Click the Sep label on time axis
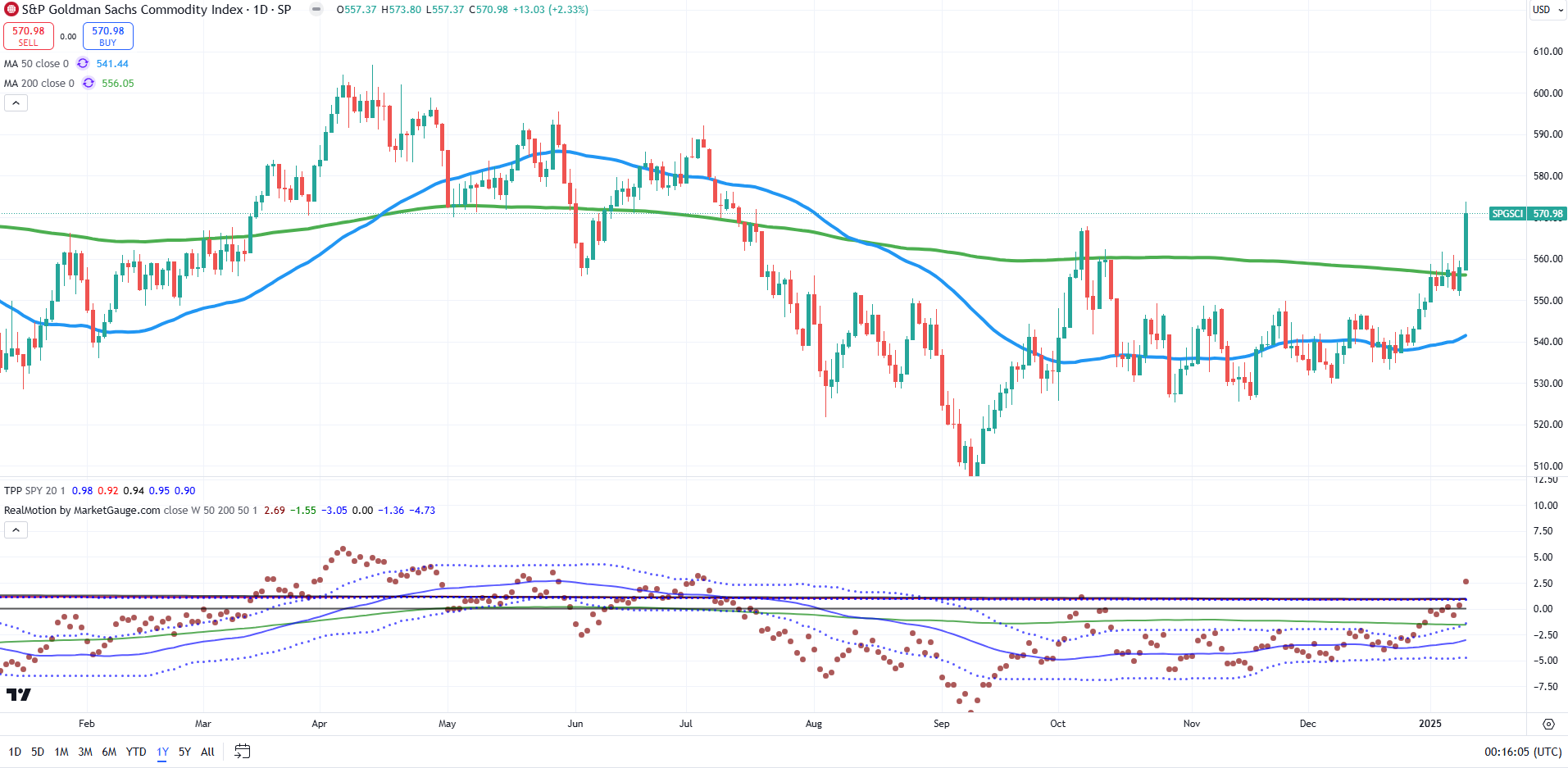 [942, 724]
